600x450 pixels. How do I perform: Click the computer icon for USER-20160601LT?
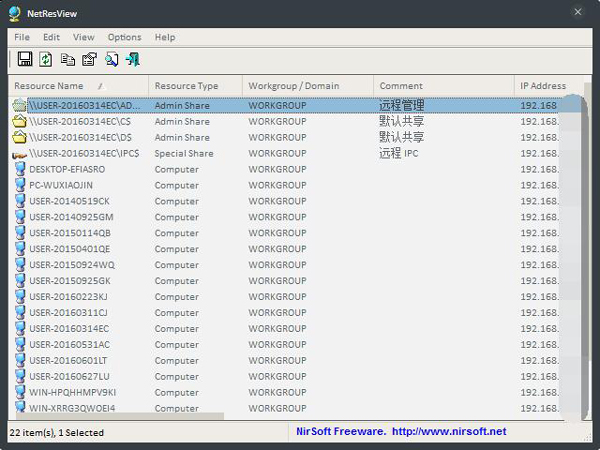tap(20, 360)
